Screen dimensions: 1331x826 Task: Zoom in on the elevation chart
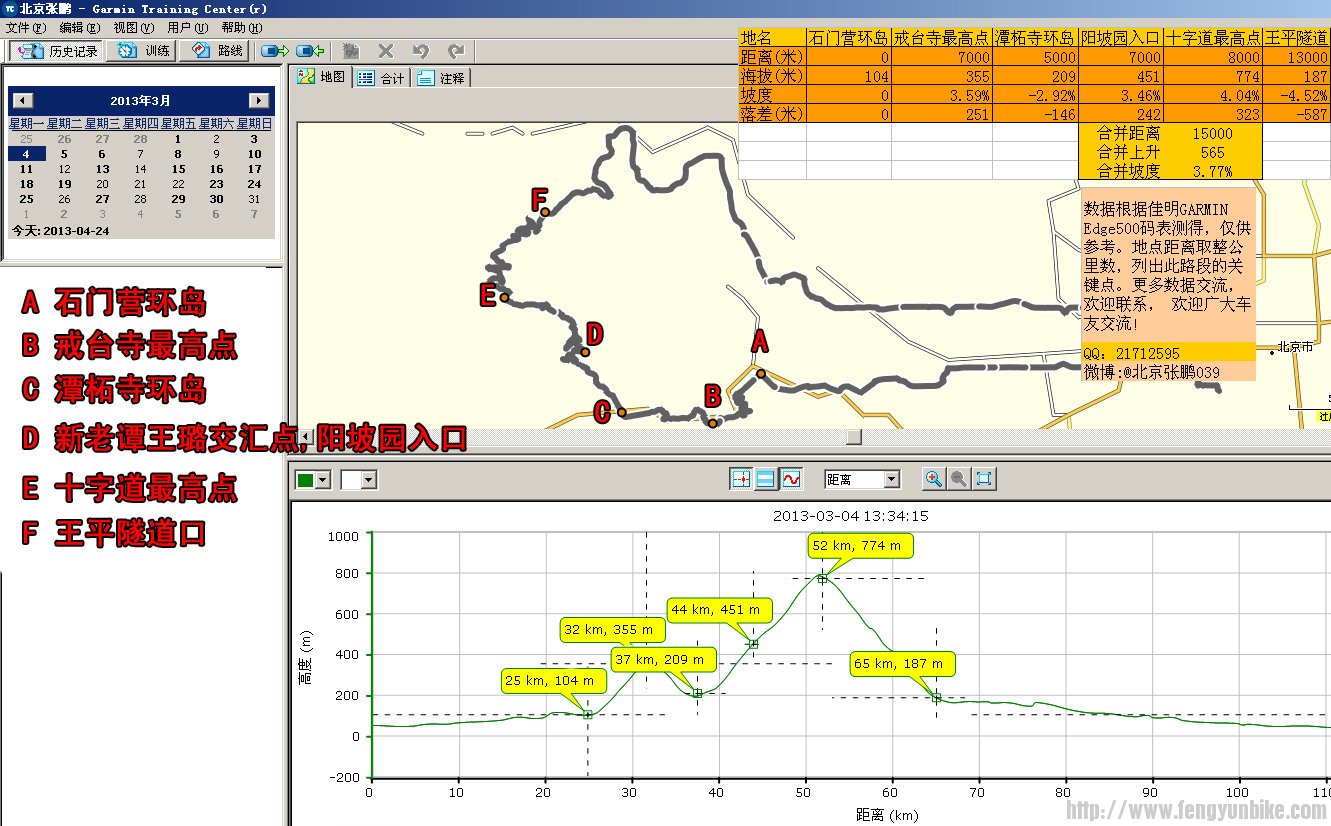933,479
